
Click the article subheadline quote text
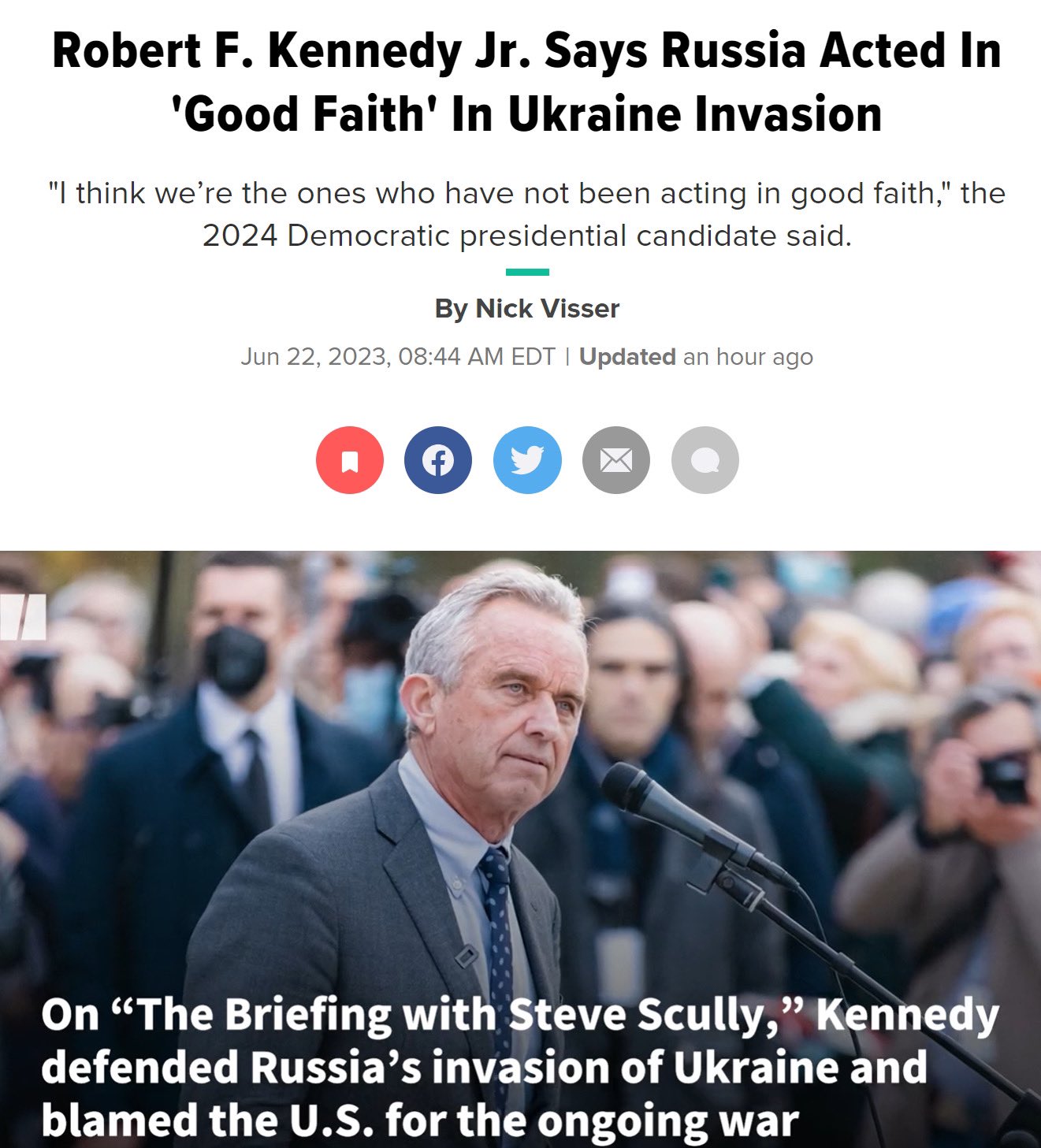(527, 214)
